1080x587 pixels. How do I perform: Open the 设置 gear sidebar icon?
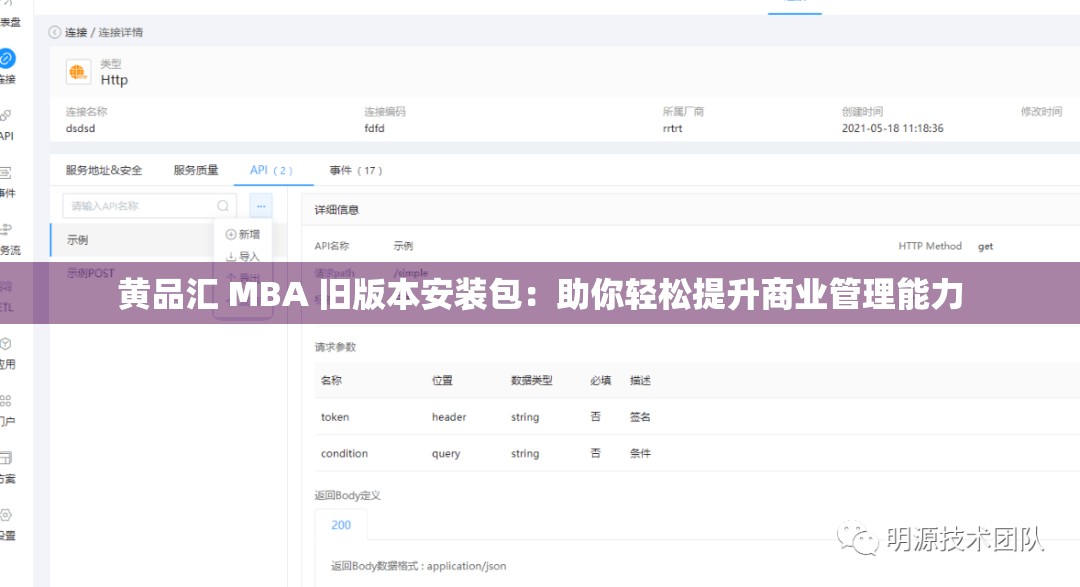pos(6,515)
